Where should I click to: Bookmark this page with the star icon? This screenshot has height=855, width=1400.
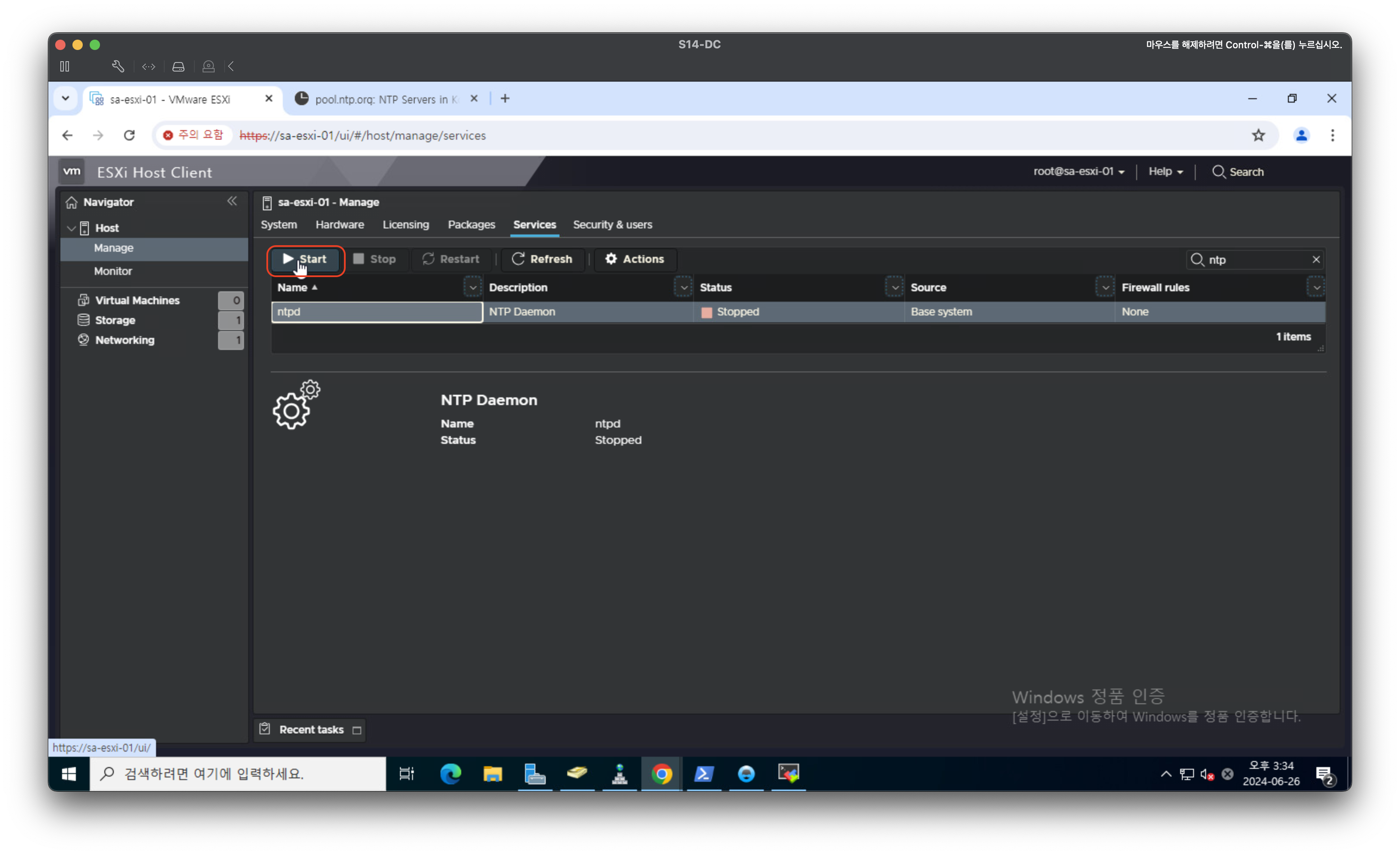pyautogui.click(x=1258, y=135)
